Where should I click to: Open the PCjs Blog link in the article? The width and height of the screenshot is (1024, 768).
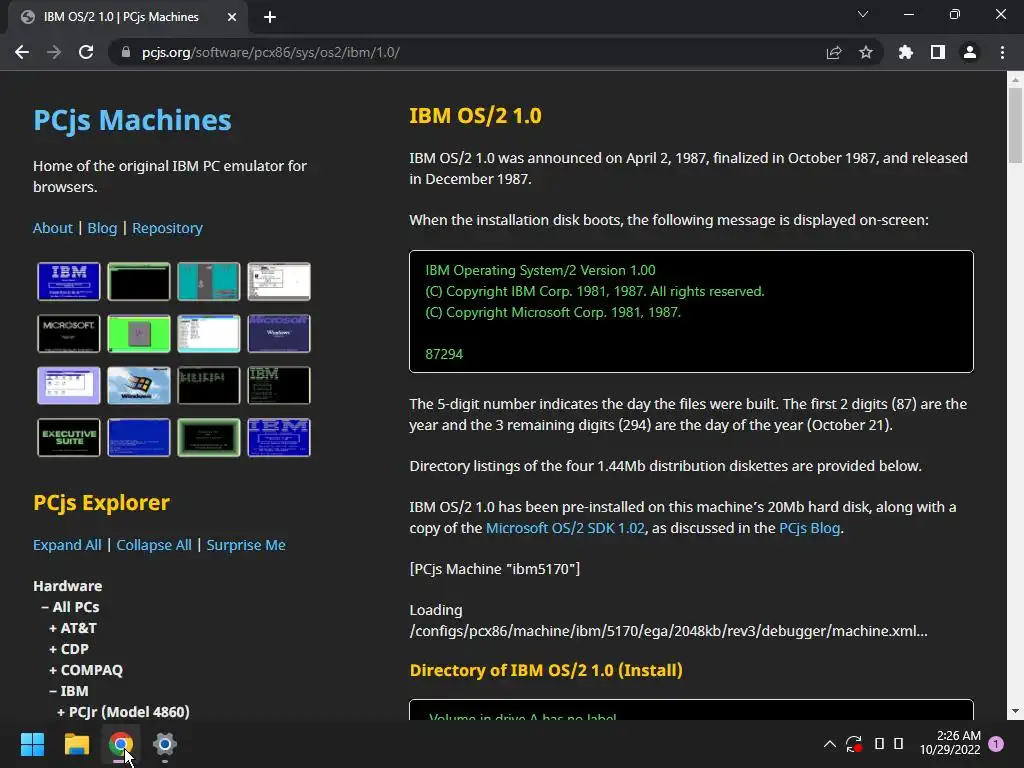[809, 528]
